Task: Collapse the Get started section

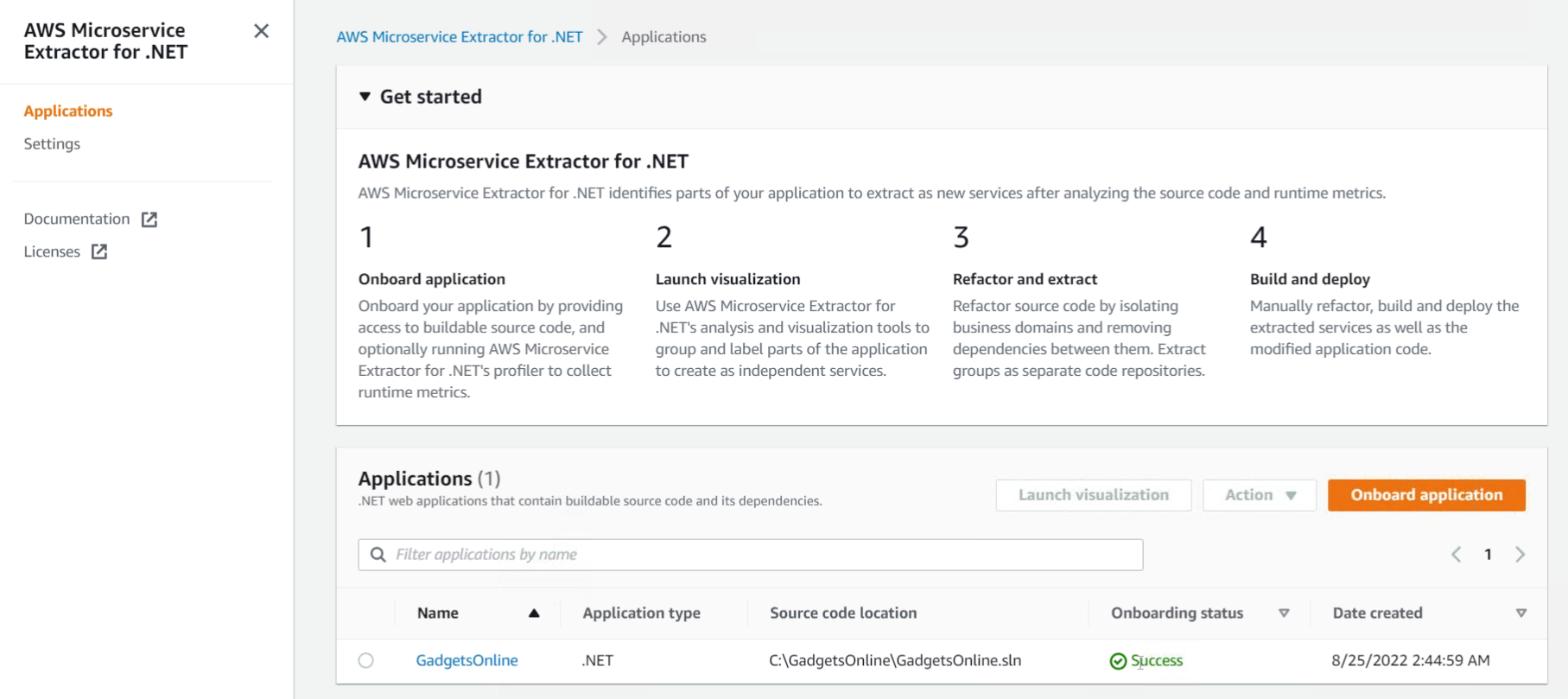Action: (x=365, y=97)
